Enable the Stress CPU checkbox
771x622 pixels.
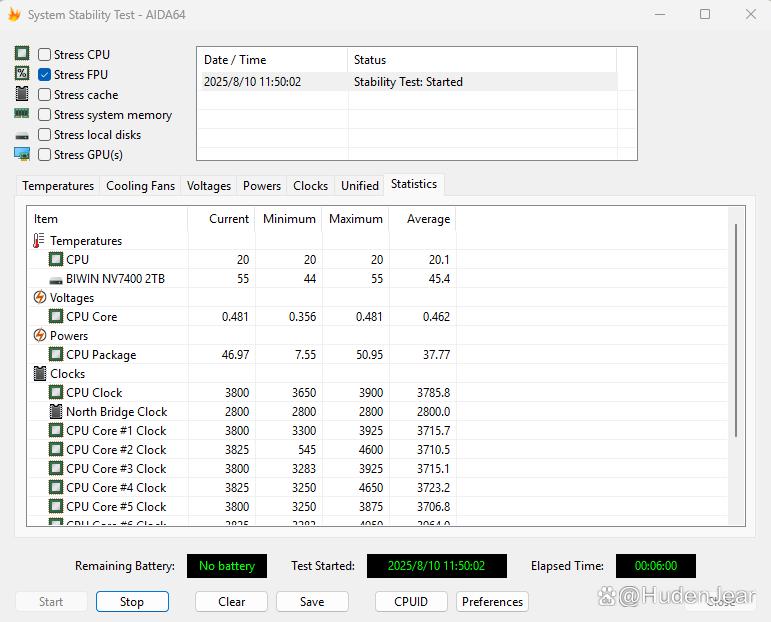tap(45, 55)
